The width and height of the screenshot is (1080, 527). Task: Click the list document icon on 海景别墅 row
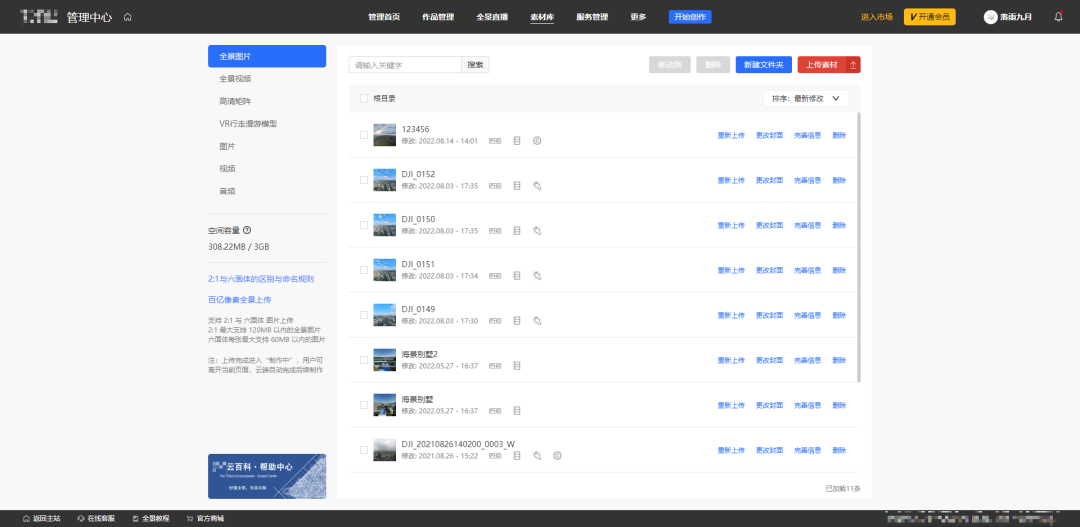tap(517, 411)
